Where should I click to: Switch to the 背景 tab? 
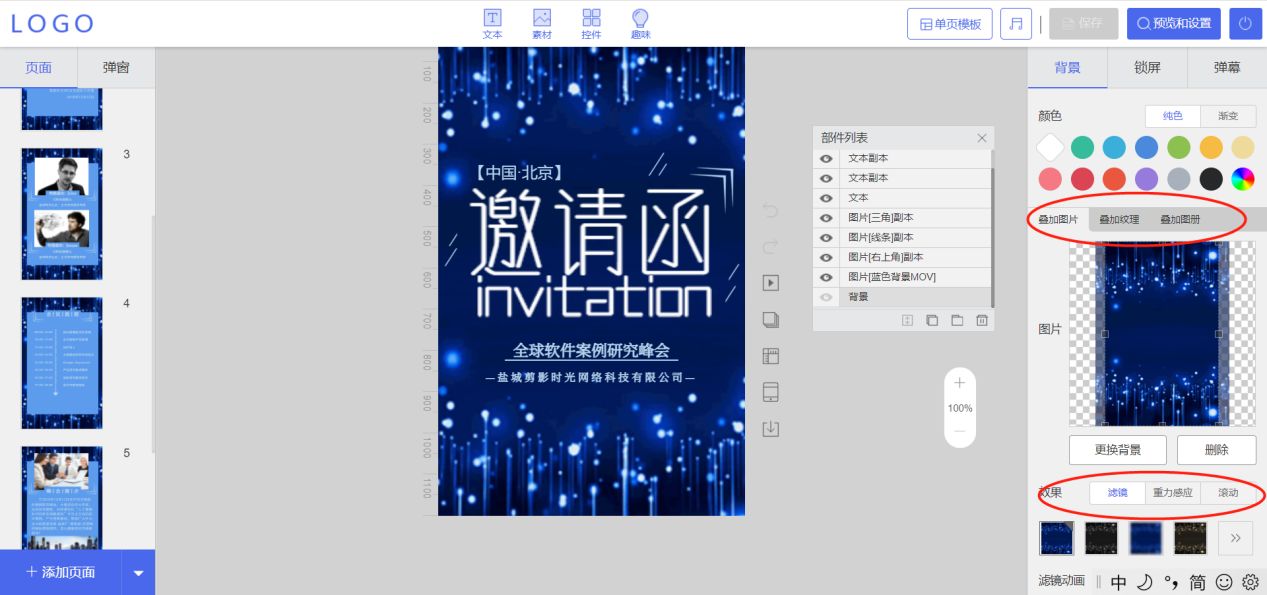(x=1067, y=68)
